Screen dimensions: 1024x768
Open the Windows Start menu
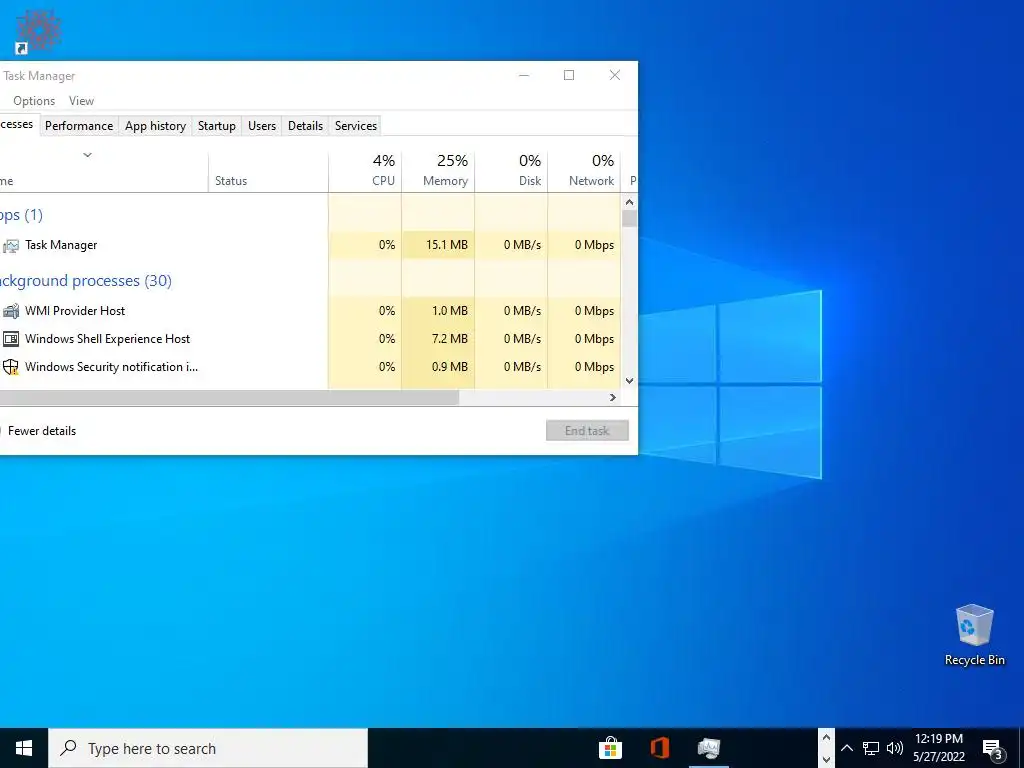pos(24,748)
